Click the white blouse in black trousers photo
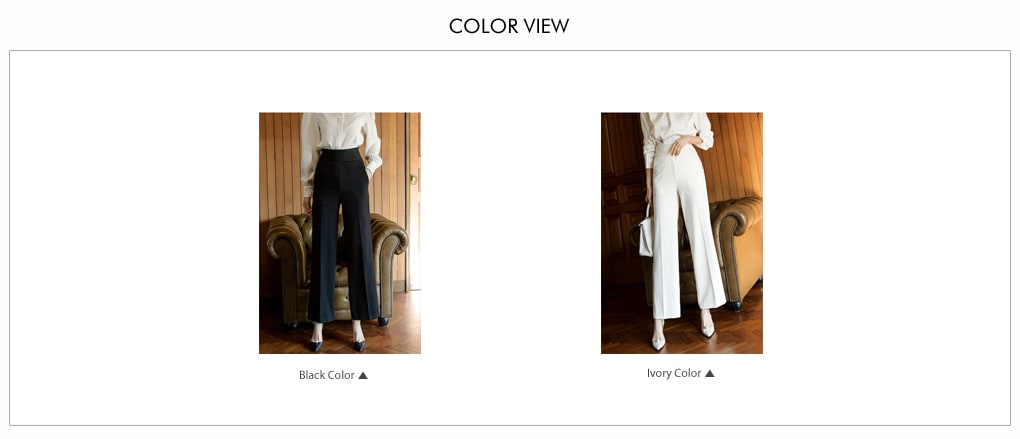This screenshot has height=439, width=1020. 340,140
